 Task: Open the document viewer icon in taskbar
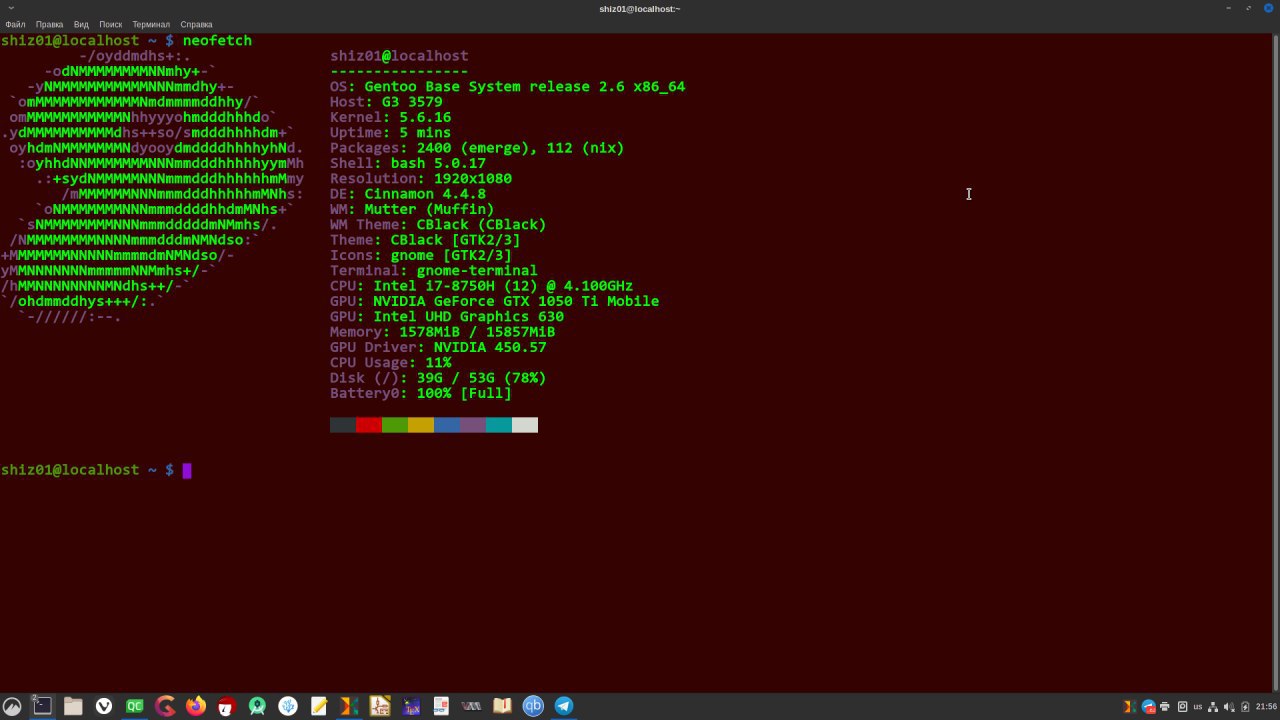pyautogui.click(x=441, y=706)
